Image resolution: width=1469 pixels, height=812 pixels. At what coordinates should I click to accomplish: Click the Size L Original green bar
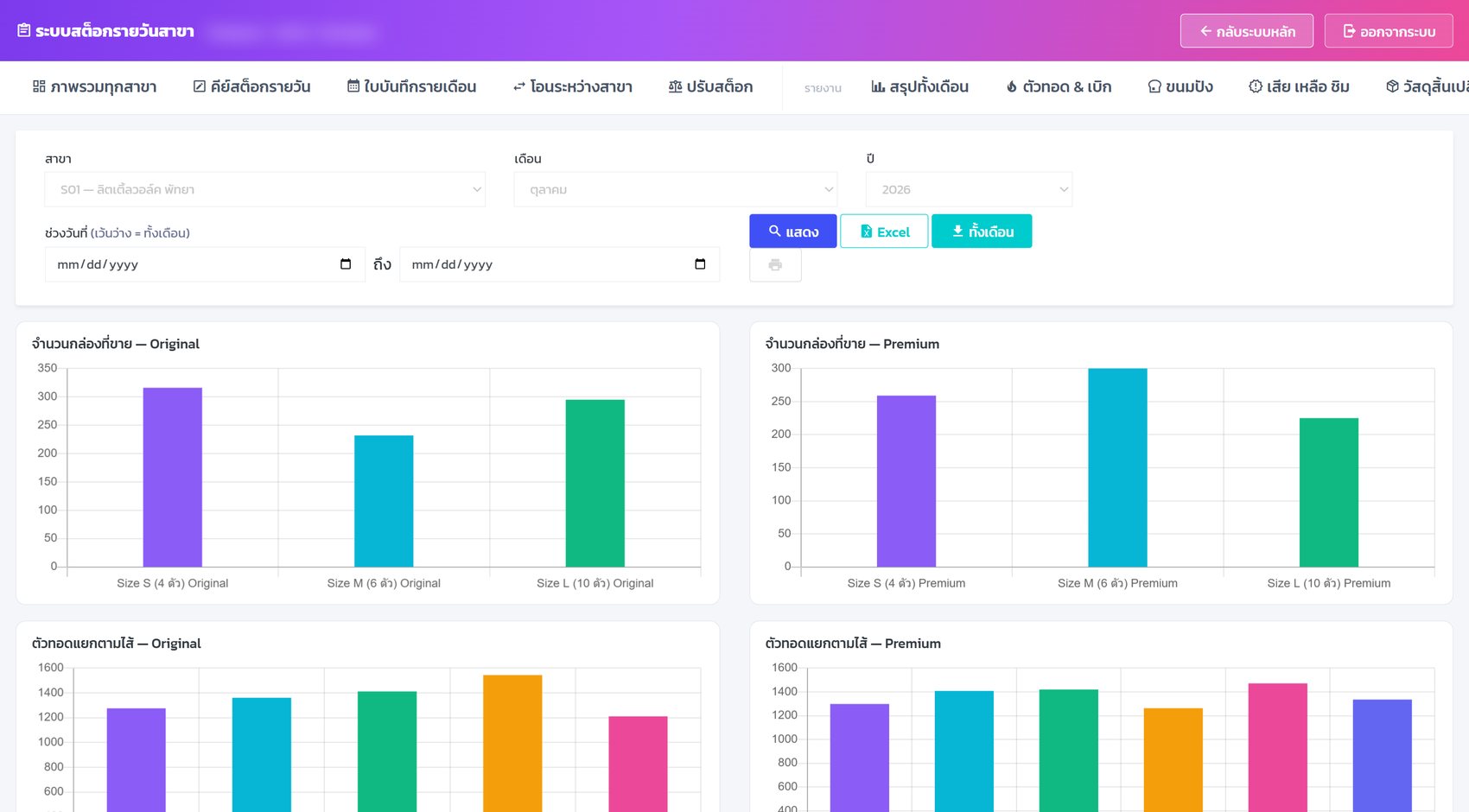click(x=595, y=483)
